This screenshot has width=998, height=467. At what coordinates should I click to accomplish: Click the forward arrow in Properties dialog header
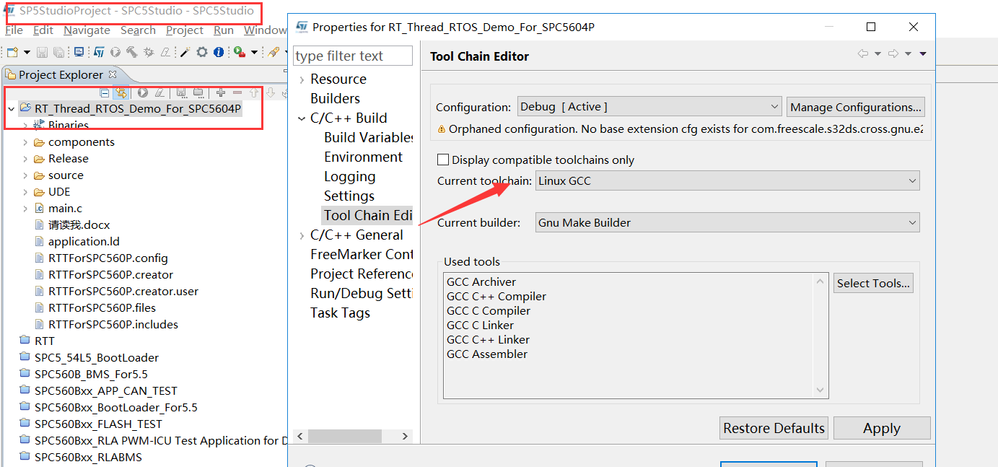point(893,54)
